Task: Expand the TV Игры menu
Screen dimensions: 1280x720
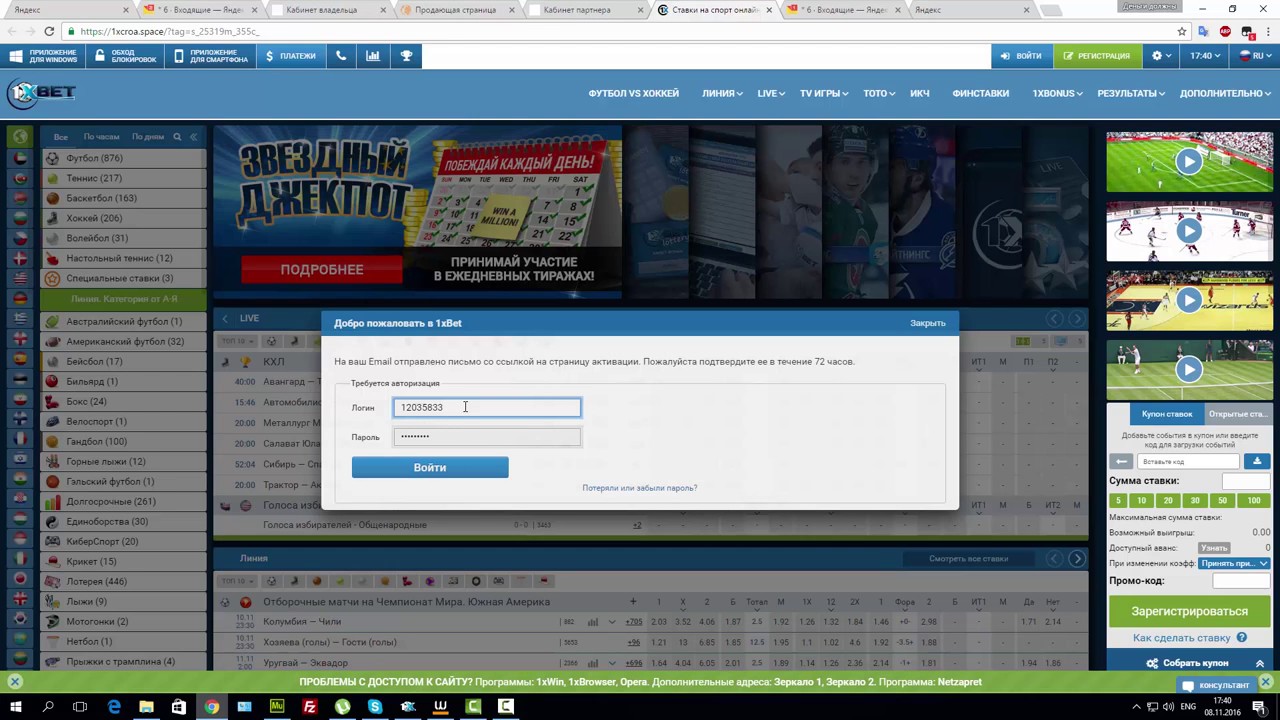Action: (823, 93)
